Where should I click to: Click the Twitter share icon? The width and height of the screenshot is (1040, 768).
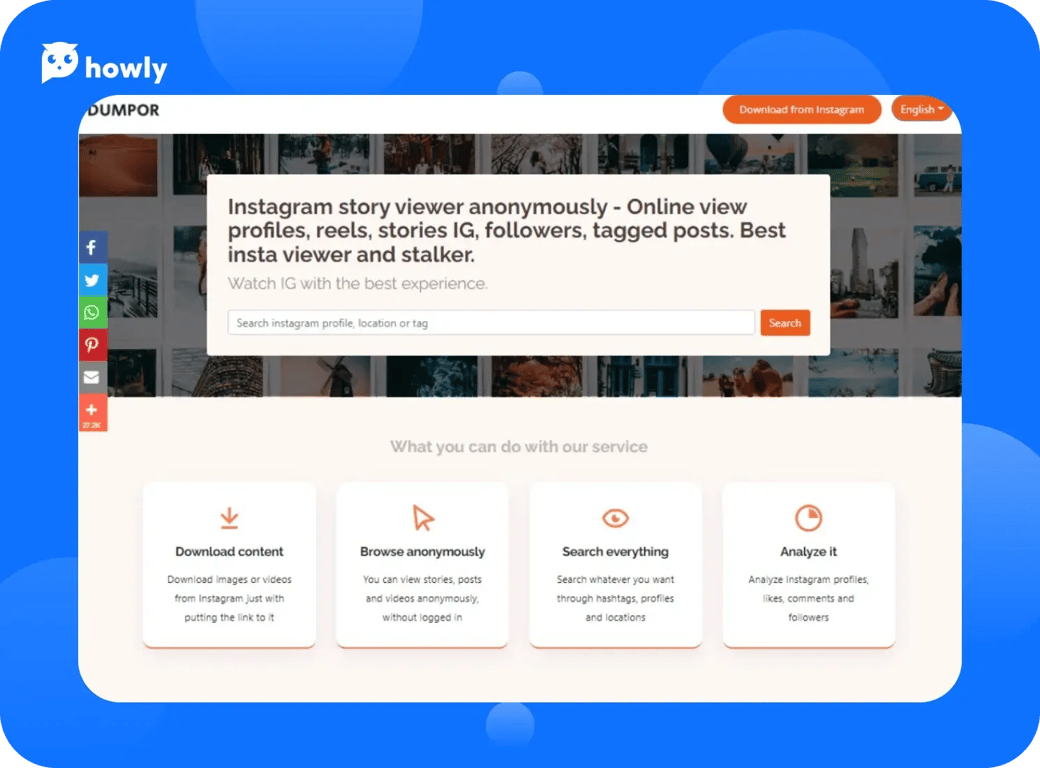[x=92, y=281]
